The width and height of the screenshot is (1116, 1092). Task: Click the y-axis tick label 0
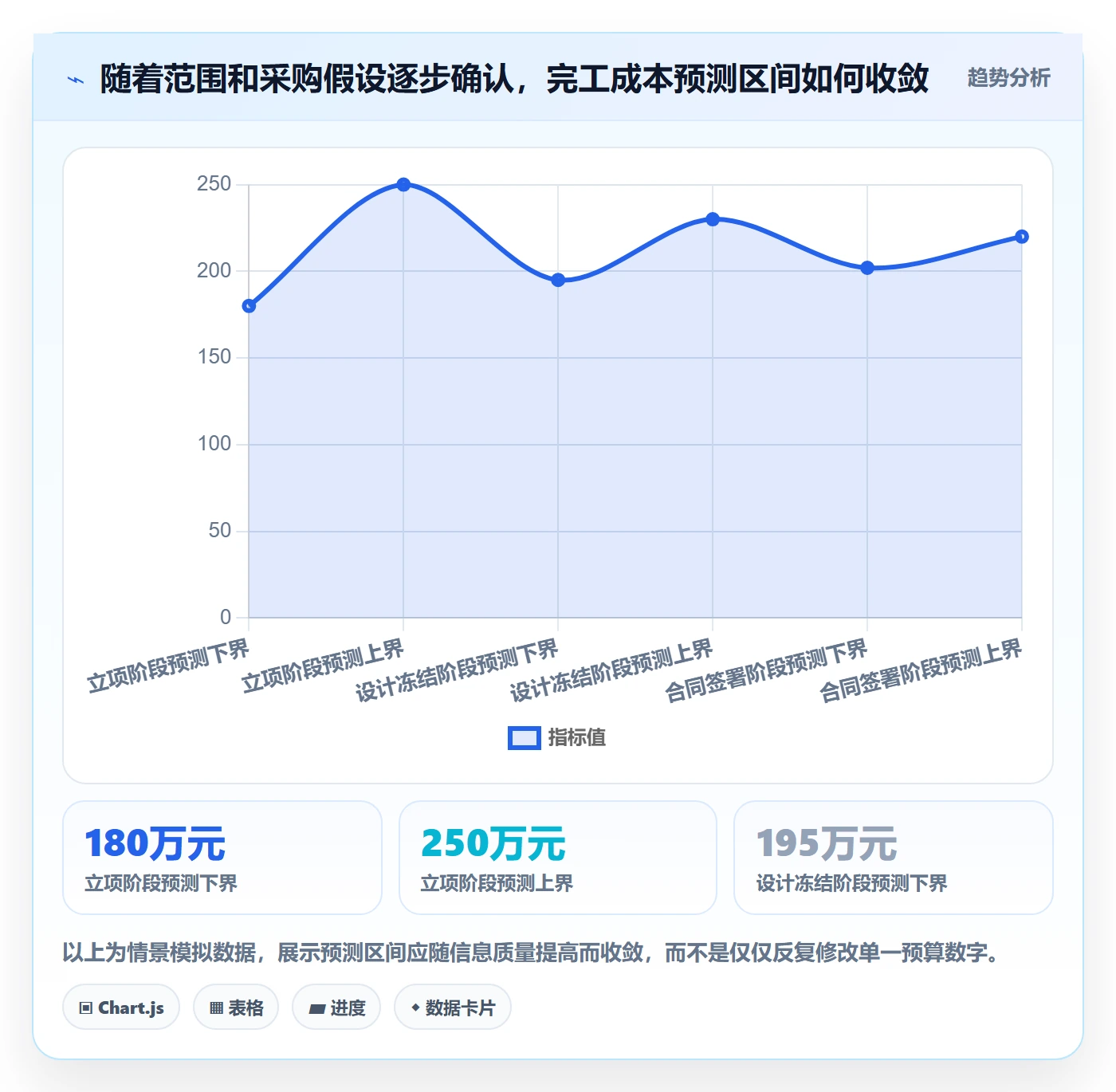pyautogui.click(x=226, y=617)
